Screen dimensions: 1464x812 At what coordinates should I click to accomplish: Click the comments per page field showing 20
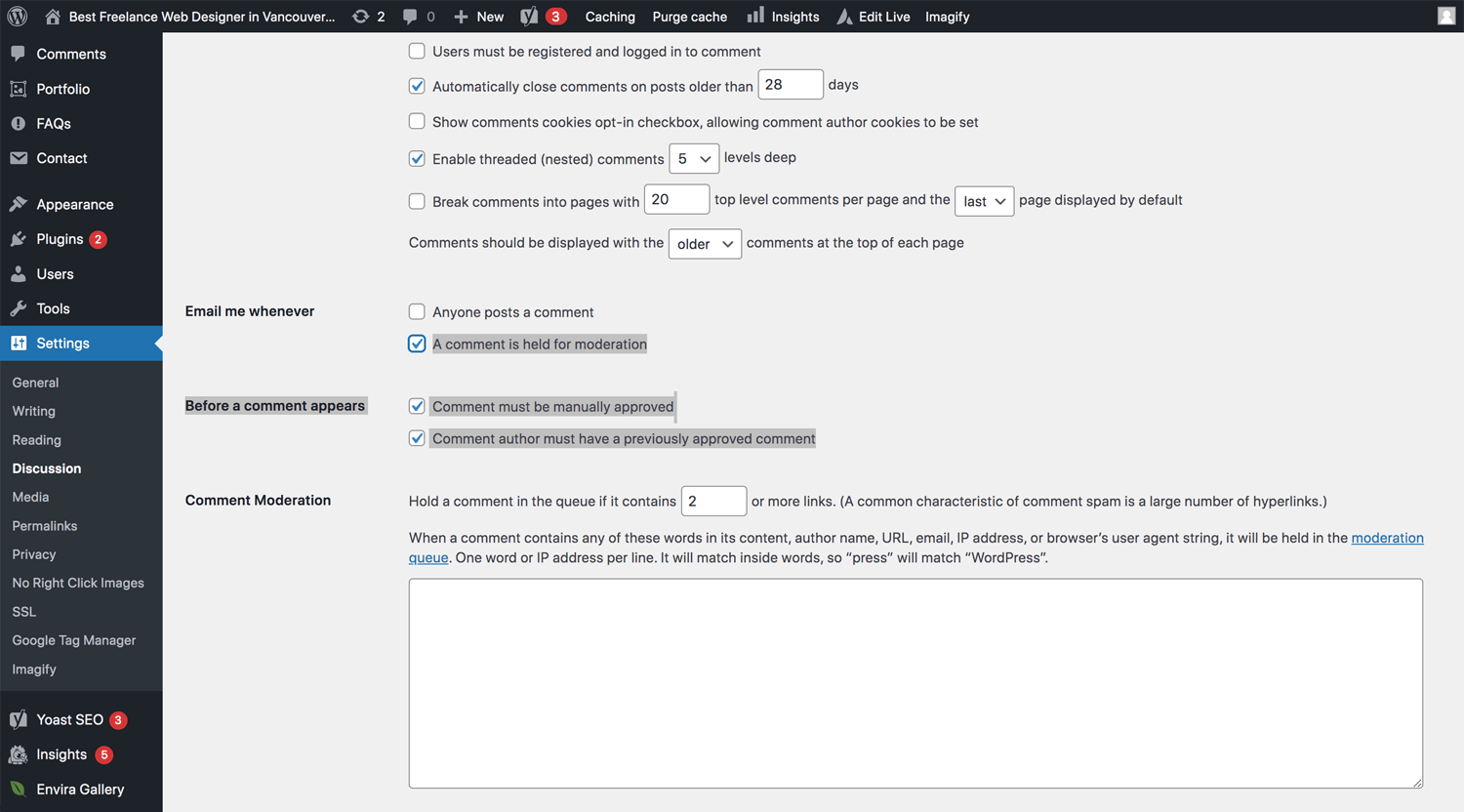pos(676,199)
